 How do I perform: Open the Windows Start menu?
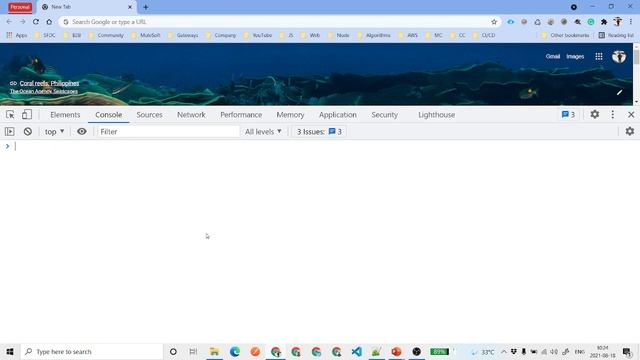(x=10, y=351)
